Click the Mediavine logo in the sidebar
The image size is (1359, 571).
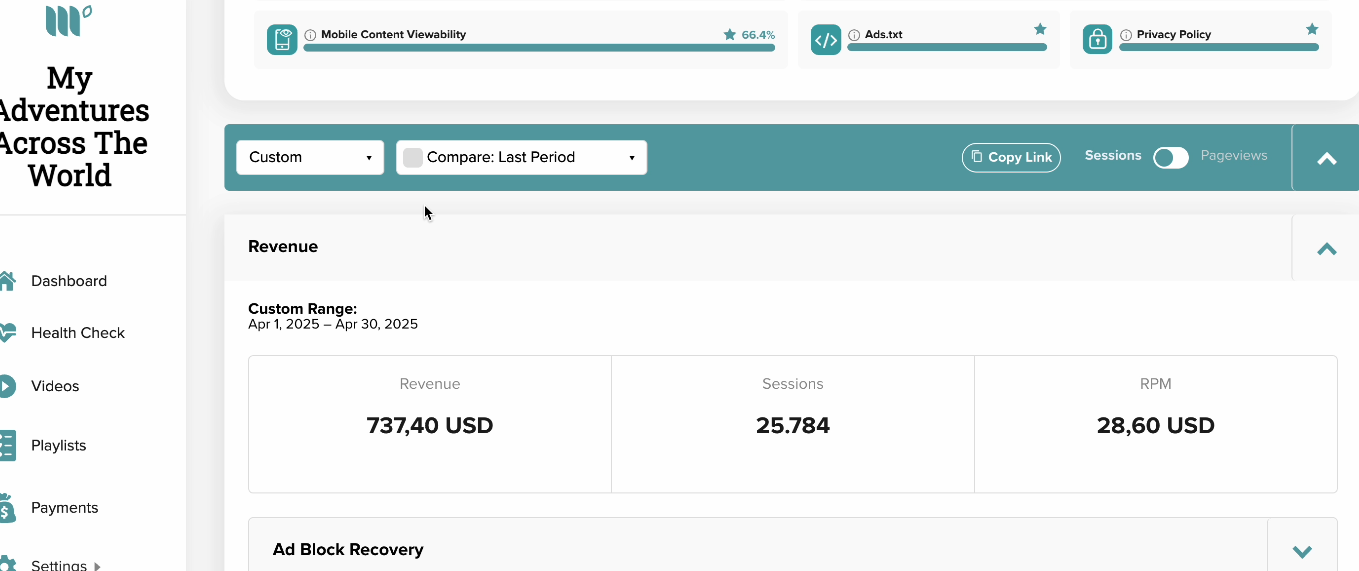coord(69,20)
